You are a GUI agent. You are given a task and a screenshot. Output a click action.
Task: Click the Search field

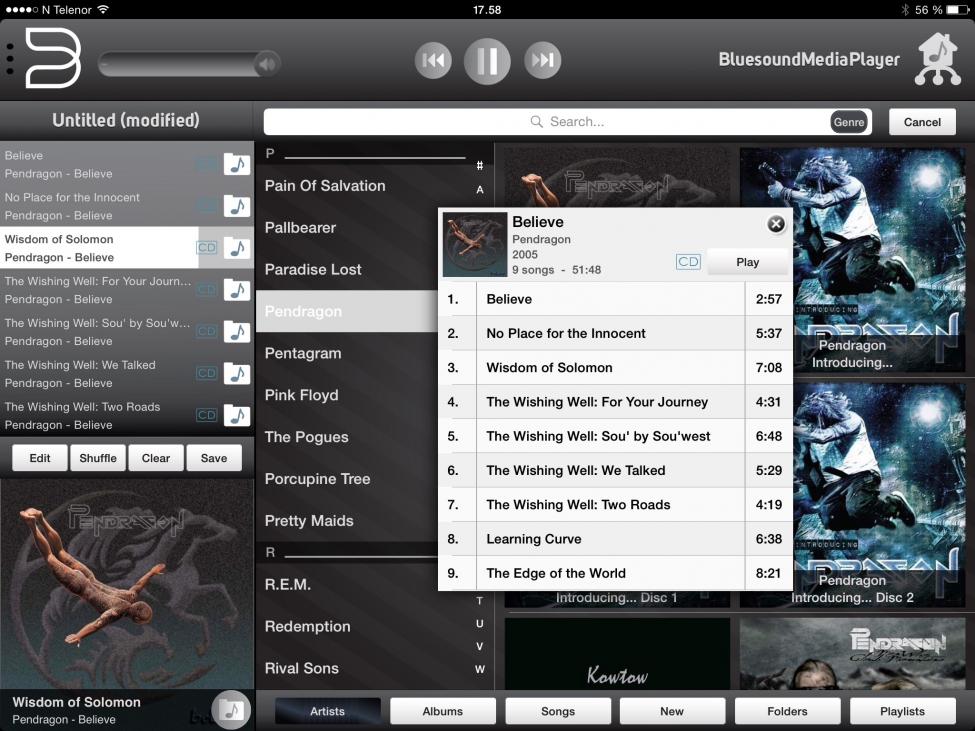click(567, 122)
